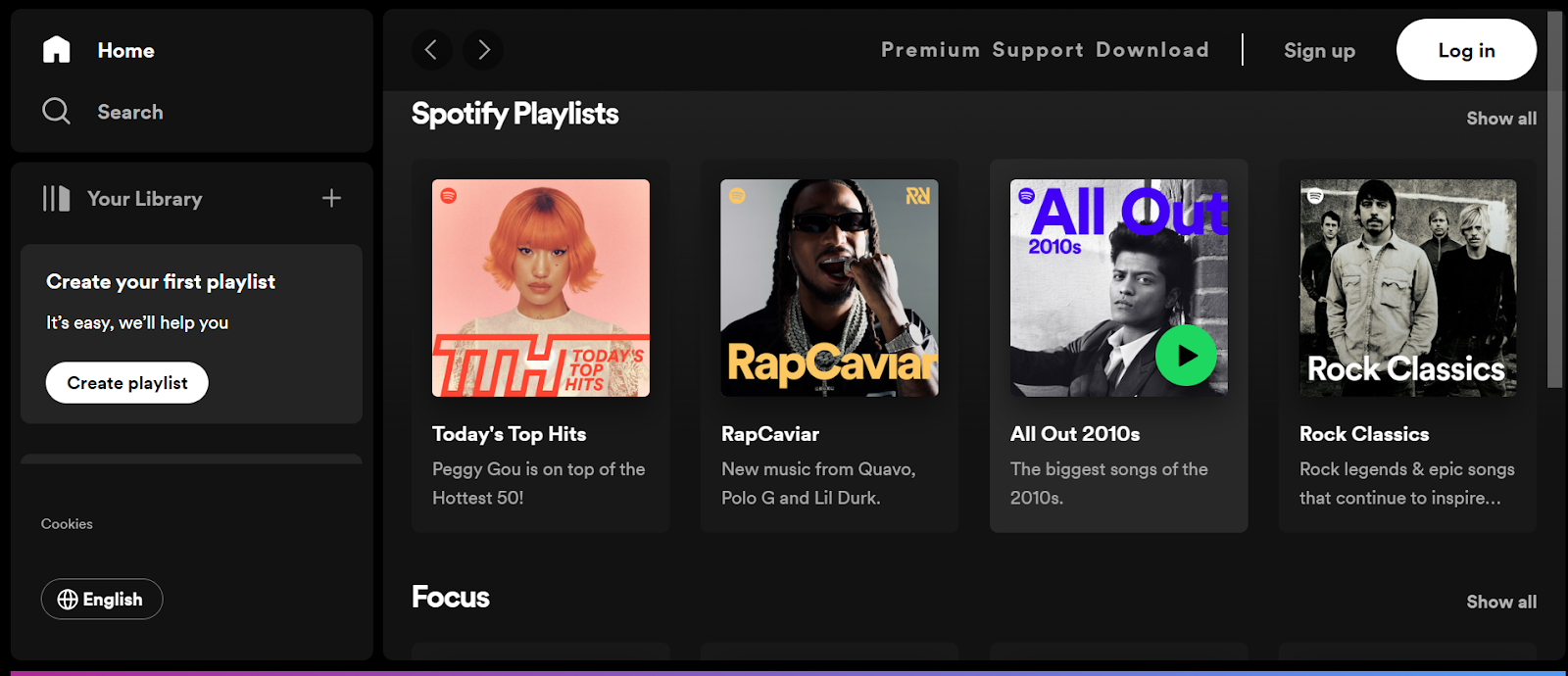Click the All Out 2010s title
Viewport: 1568px width, 676px height.
point(1075,434)
